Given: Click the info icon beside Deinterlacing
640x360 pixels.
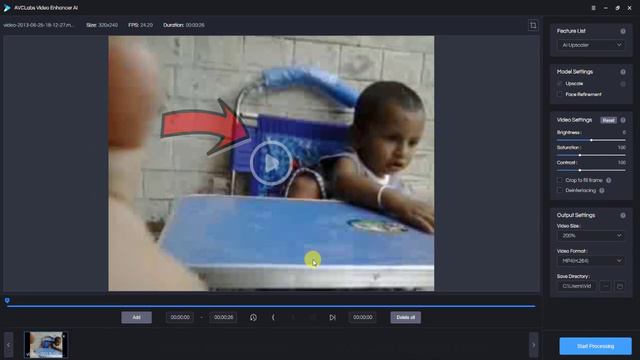Looking at the screenshot, I should [x=602, y=190].
